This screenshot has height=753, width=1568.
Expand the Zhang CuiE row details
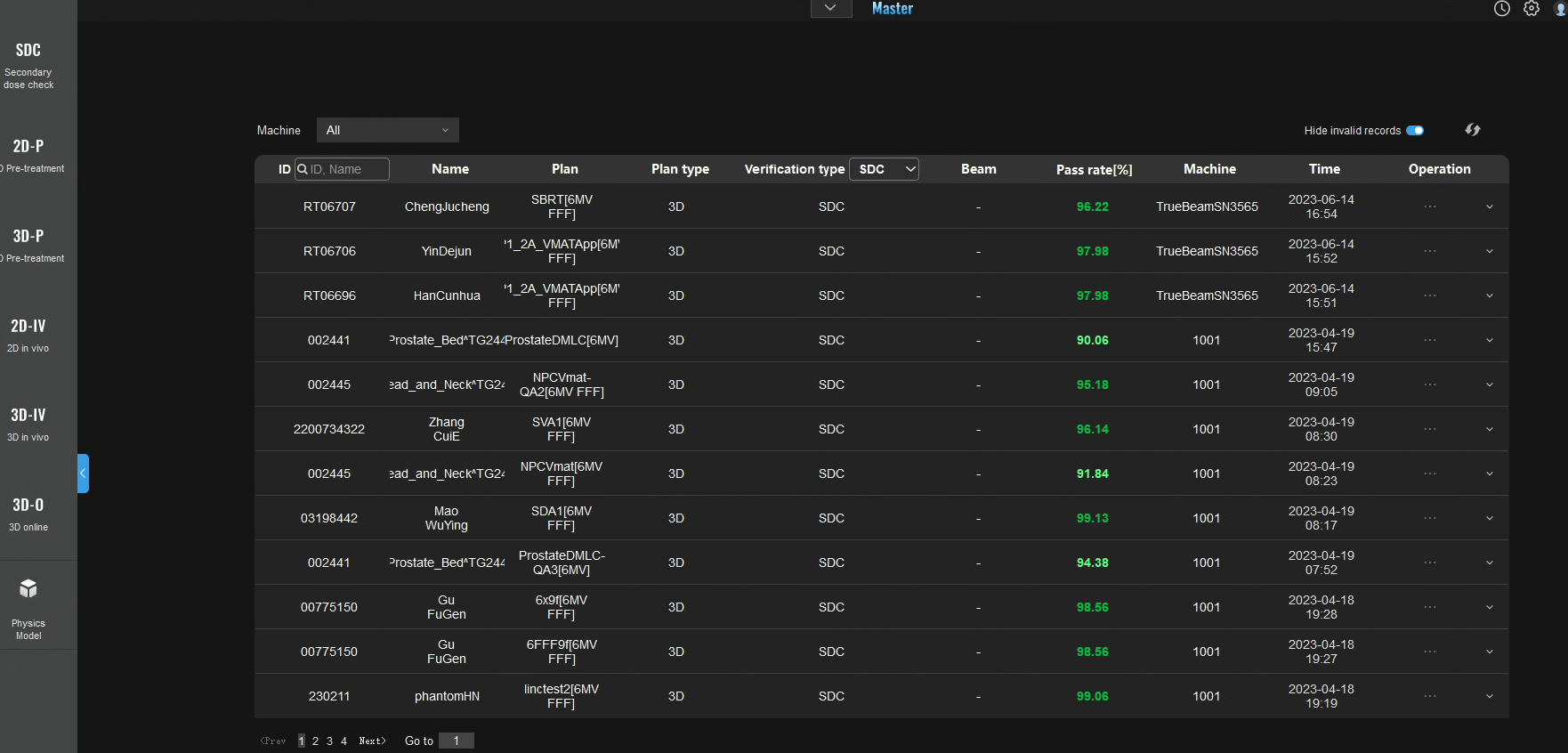(1490, 429)
